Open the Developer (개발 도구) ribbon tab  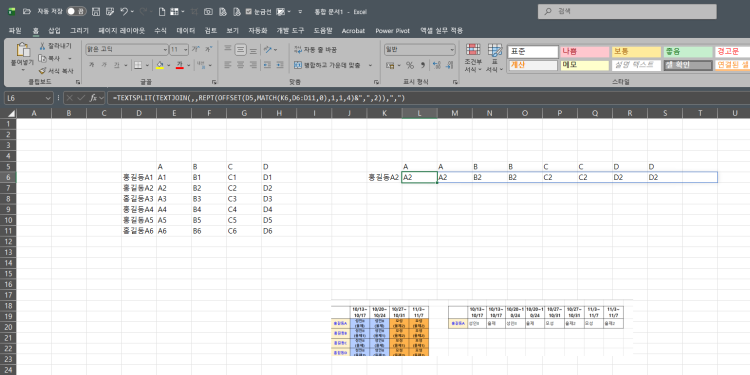point(290,31)
